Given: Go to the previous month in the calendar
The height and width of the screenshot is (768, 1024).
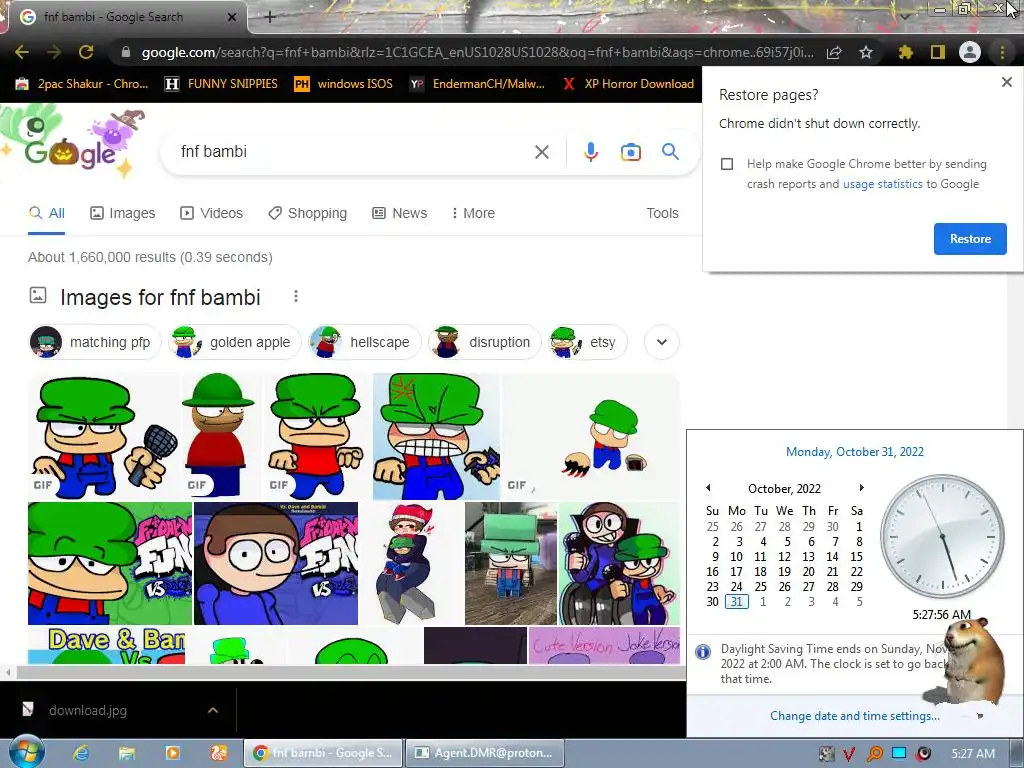Looking at the screenshot, I should coord(708,488).
